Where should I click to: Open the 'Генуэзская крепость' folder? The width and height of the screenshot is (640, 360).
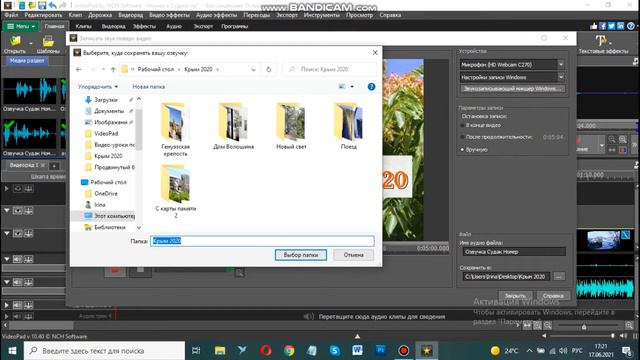[x=175, y=129]
